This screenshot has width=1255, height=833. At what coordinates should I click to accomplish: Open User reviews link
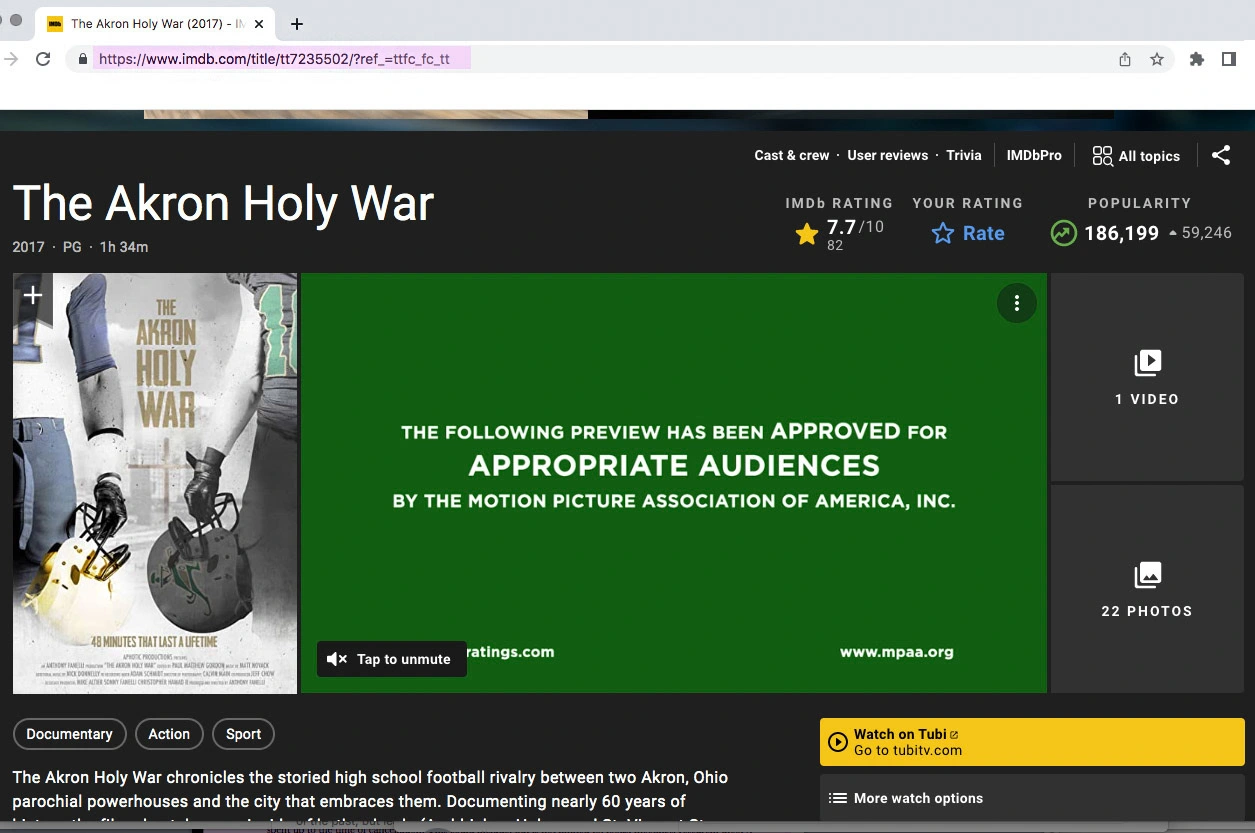tap(888, 155)
